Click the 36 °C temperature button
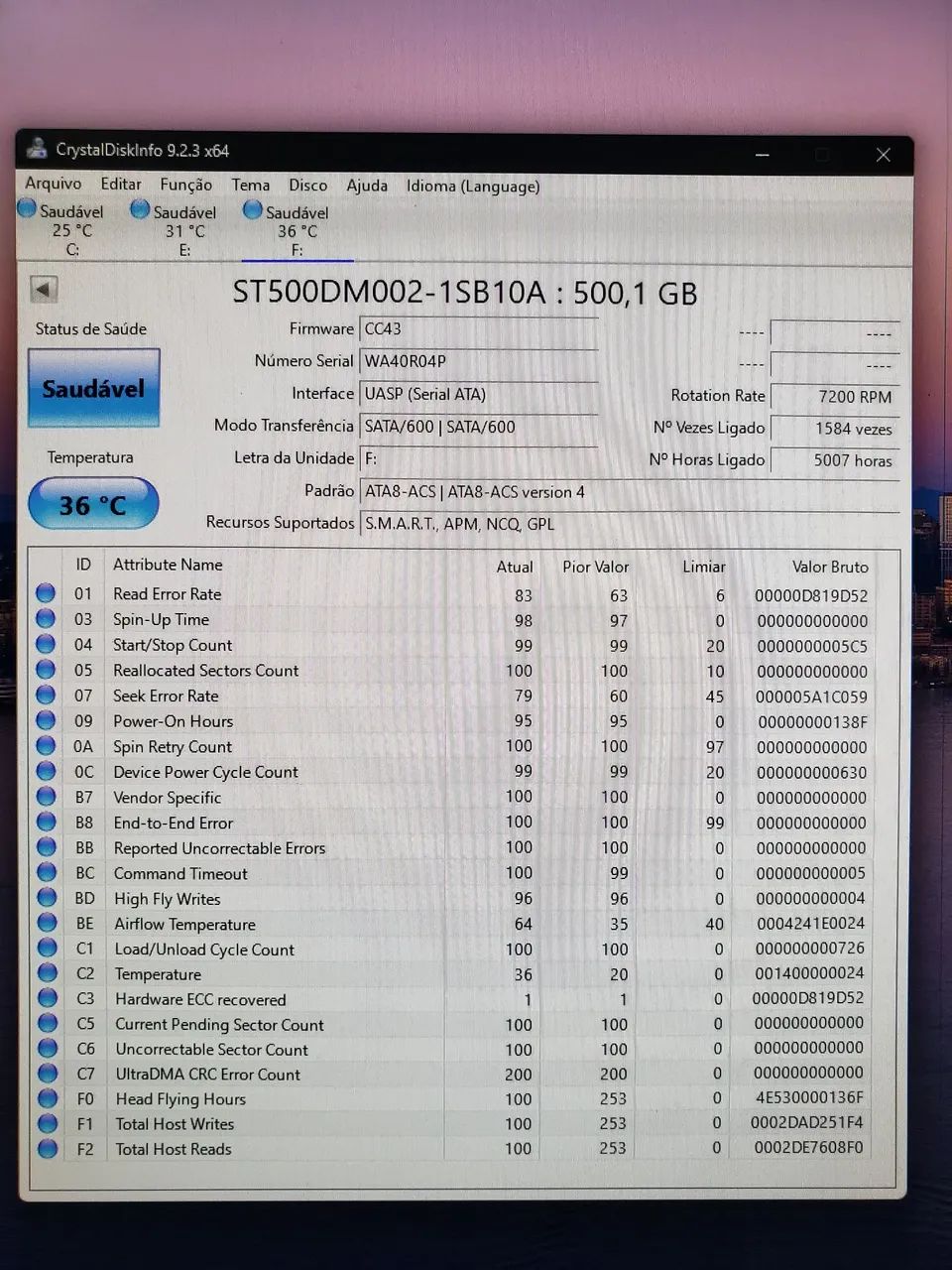This screenshot has width=952, height=1270. pyautogui.click(x=93, y=504)
